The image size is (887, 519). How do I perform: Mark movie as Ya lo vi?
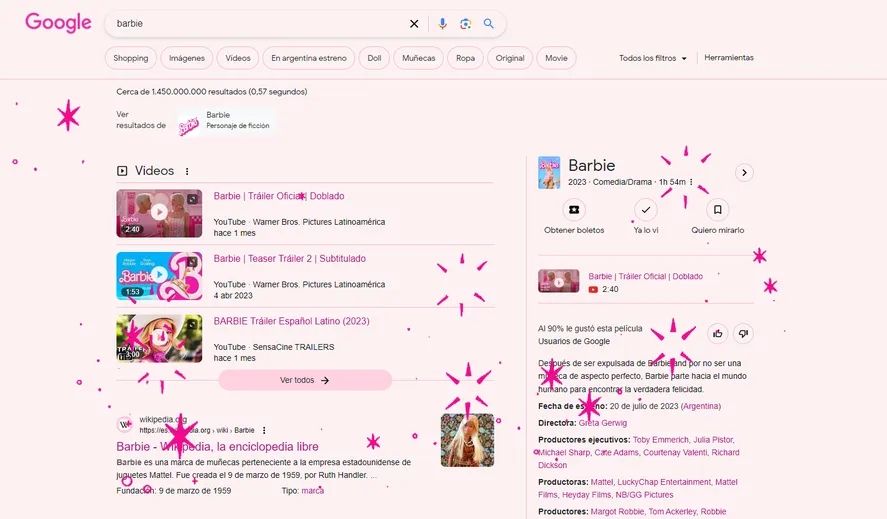(646, 210)
